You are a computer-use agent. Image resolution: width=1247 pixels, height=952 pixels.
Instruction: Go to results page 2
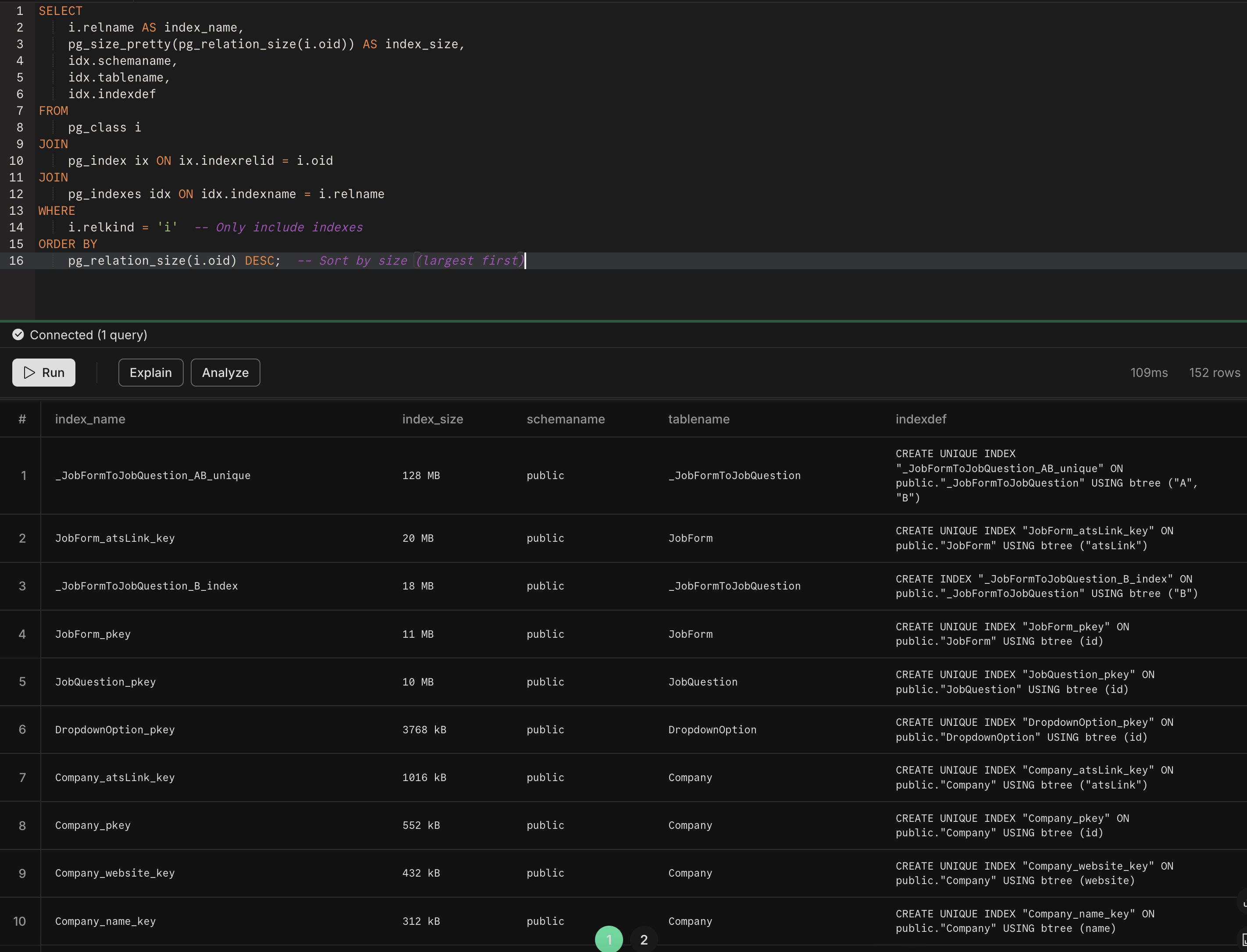[643, 940]
